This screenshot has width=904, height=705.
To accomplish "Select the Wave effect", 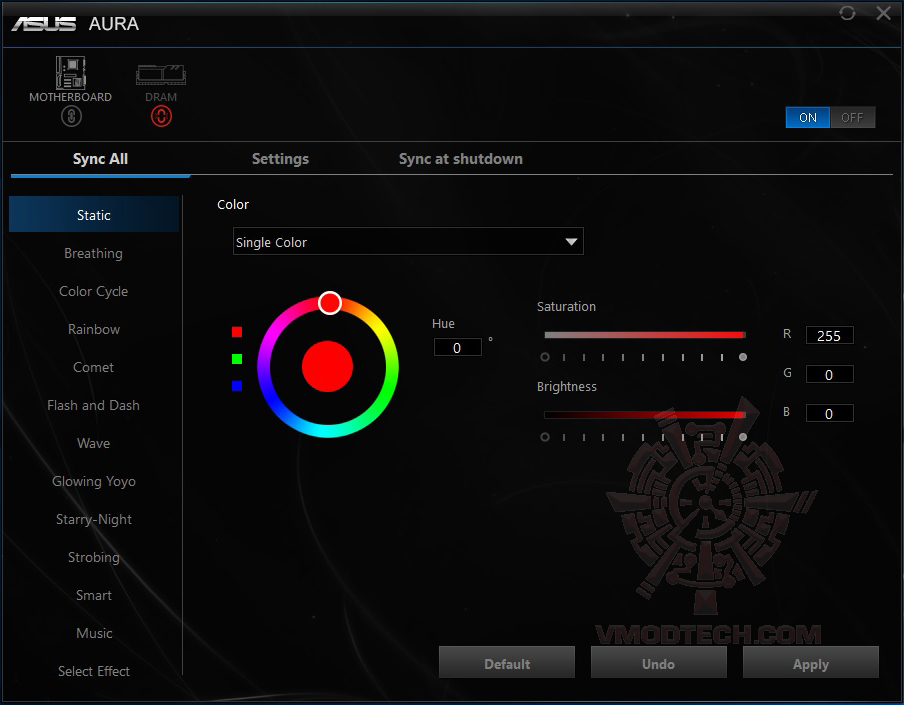I will click(94, 443).
